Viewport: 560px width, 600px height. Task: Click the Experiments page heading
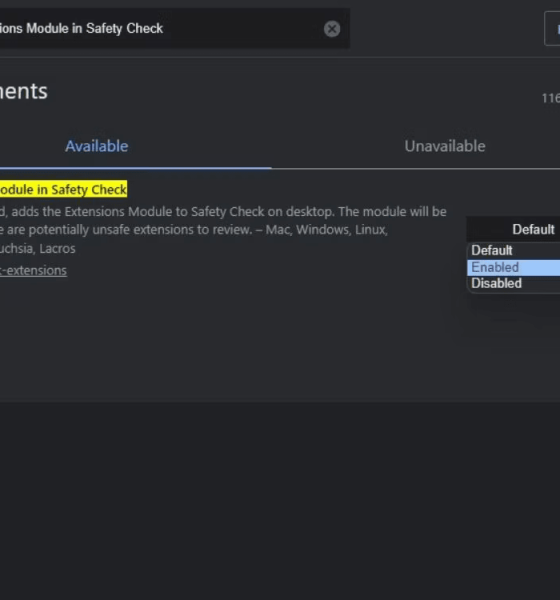click(24, 91)
